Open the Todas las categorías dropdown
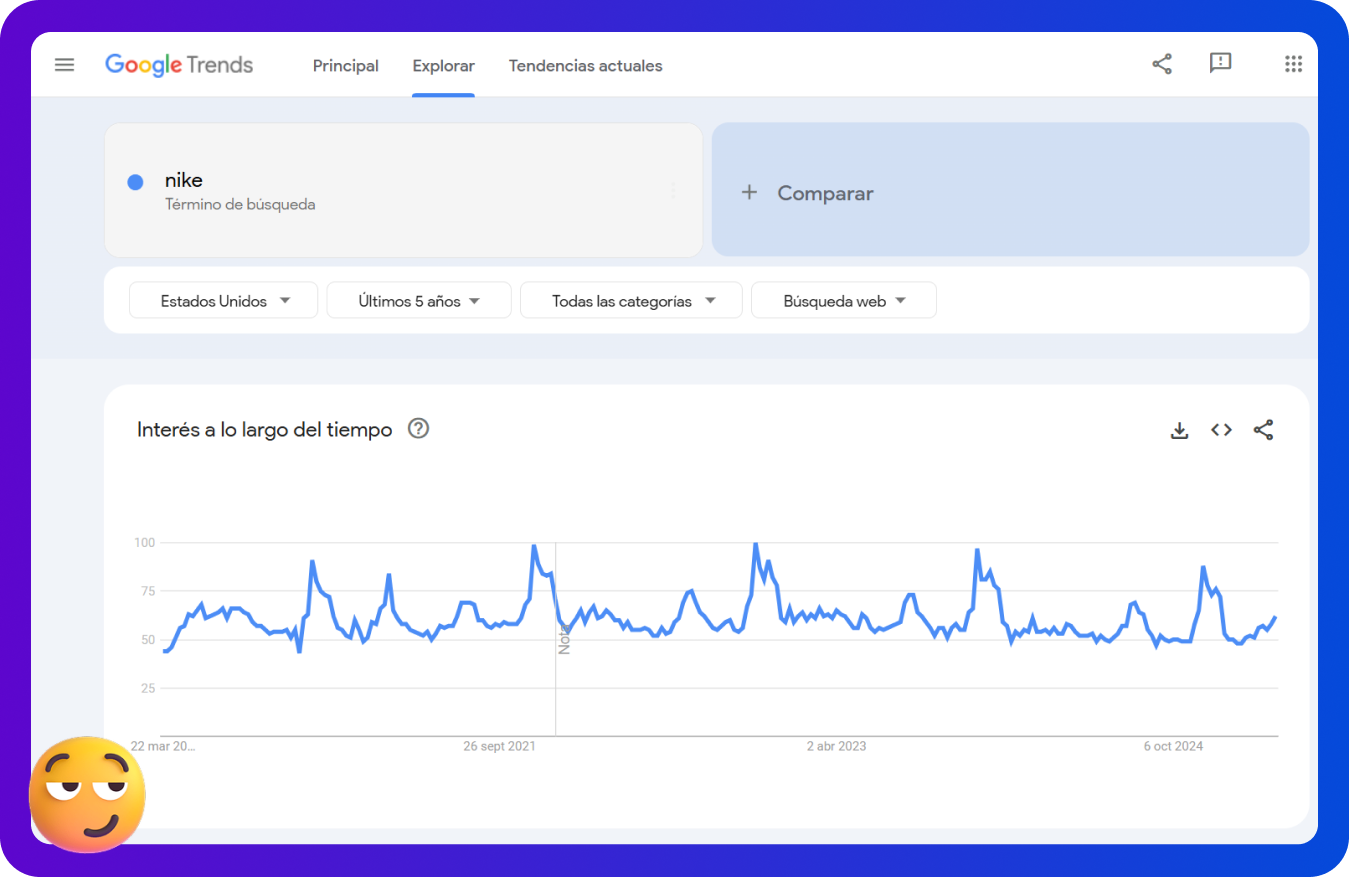Image resolution: width=1349 pixels, height=877 pixels. click(631, 300)
